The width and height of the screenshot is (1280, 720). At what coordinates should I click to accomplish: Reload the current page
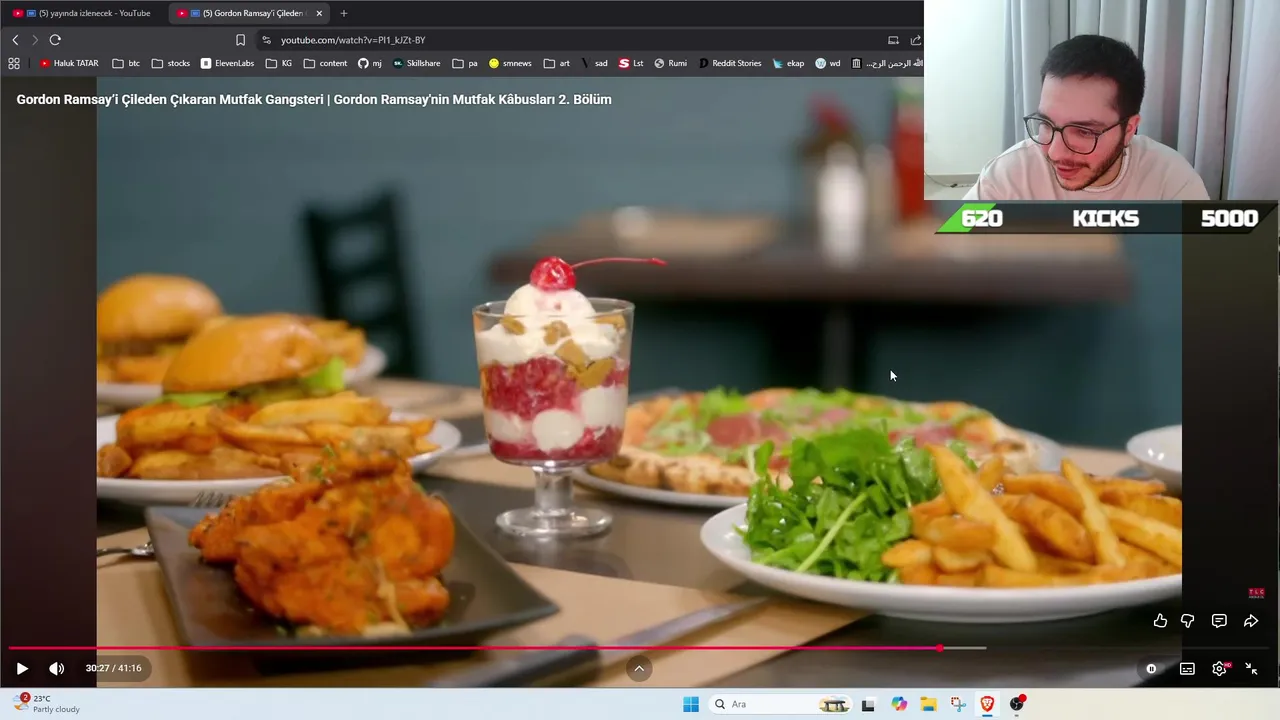click(x=55, y=40)
